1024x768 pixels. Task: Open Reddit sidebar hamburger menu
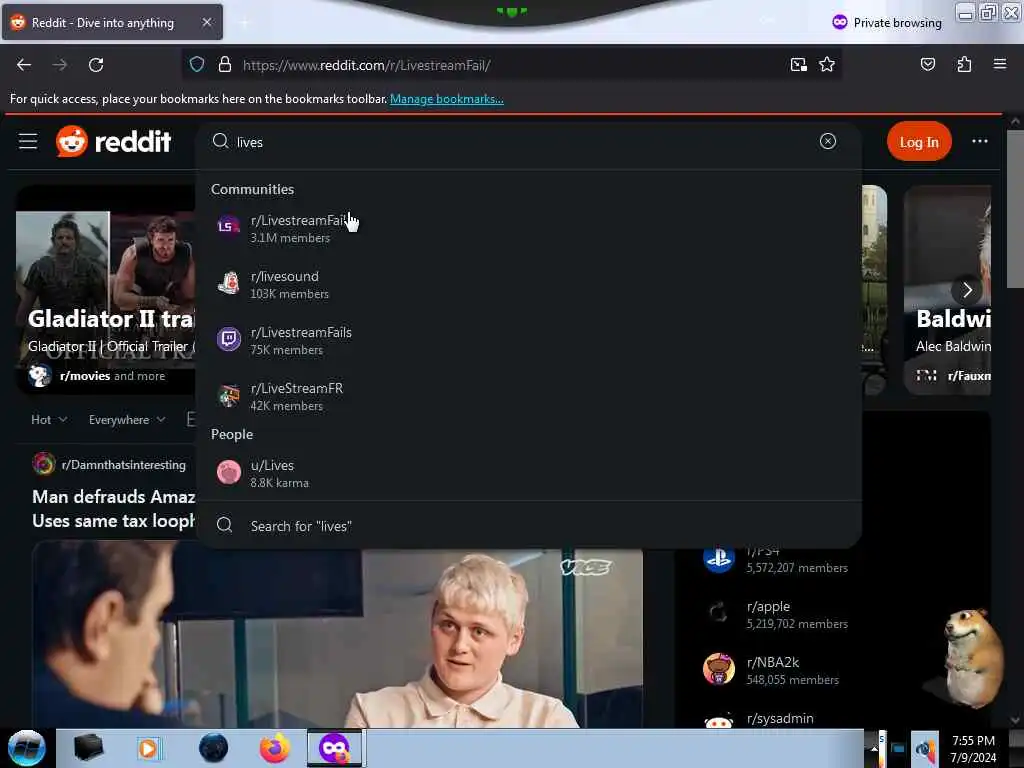point(28,141)
